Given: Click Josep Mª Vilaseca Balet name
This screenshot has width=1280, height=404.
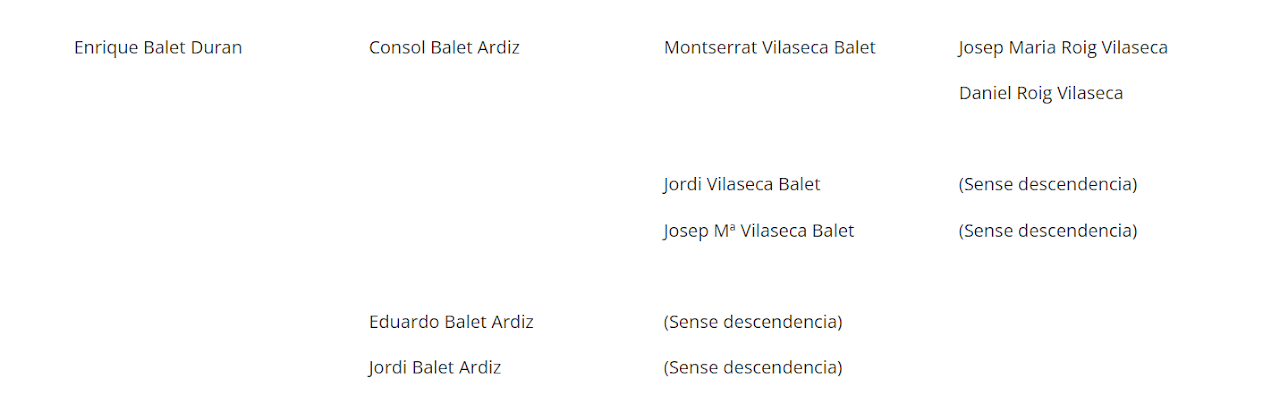Looking at the screenshot, I should pos(758,231).
